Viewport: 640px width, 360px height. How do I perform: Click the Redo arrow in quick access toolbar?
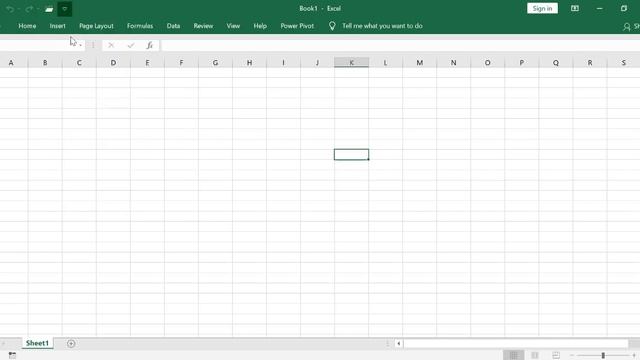(x=29, y=9)
